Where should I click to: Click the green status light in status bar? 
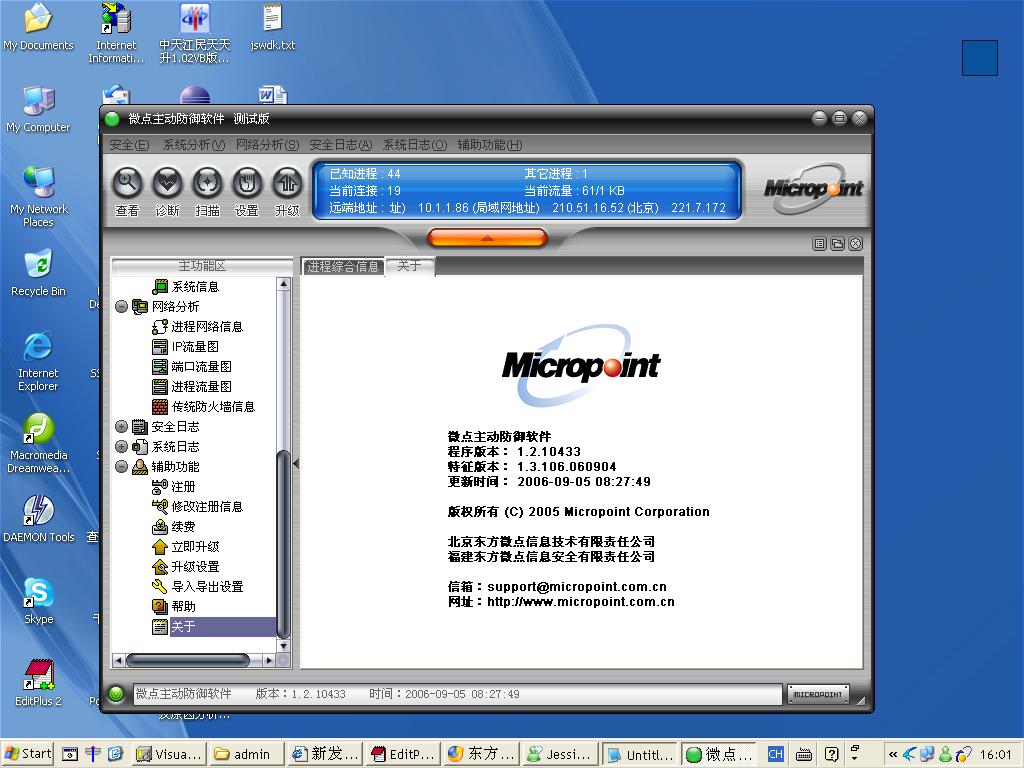pyautogui.click(x=116, y=694)
